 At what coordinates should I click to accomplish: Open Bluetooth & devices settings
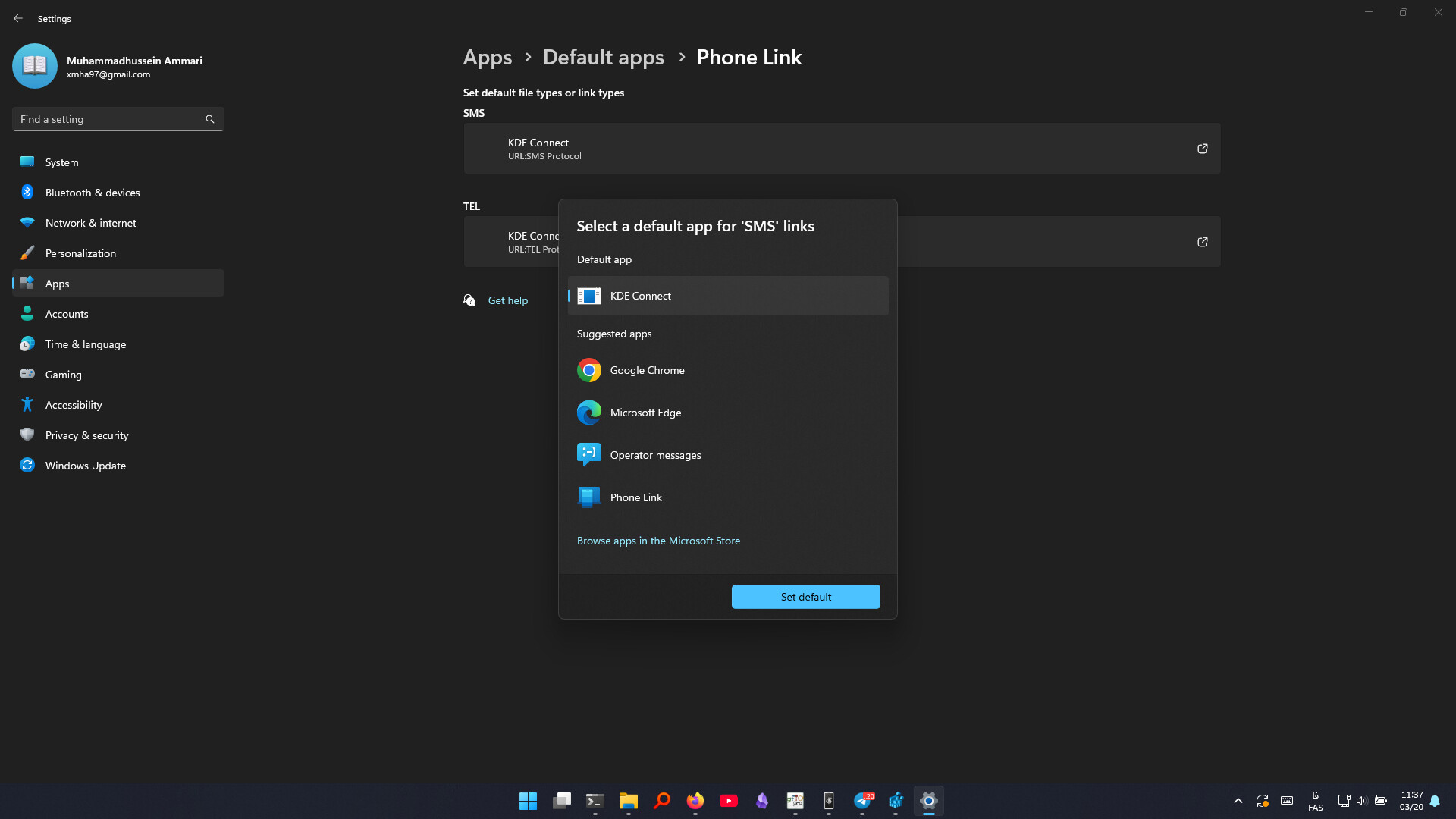[118, 193]
